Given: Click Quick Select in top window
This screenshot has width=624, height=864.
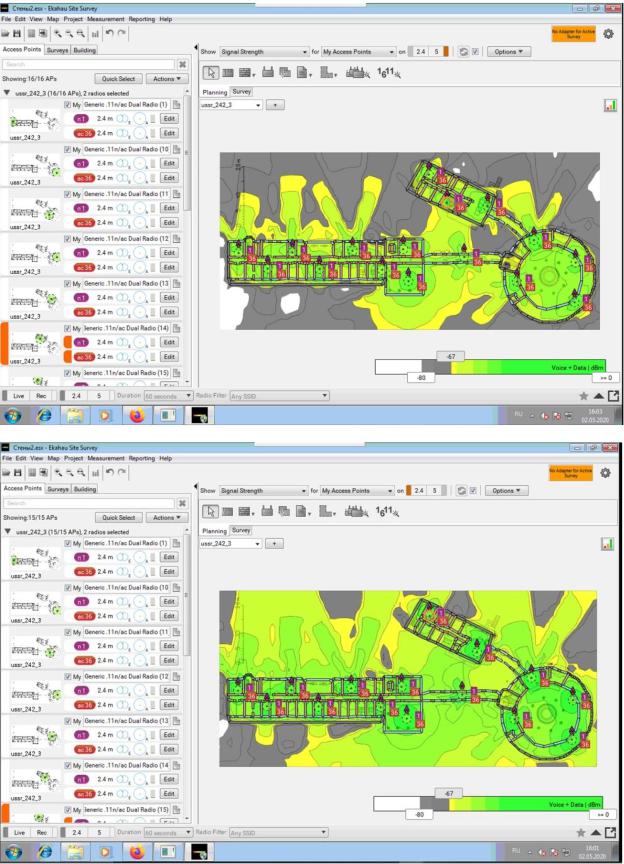Looking at the screenshot, I should pos(118,79).
